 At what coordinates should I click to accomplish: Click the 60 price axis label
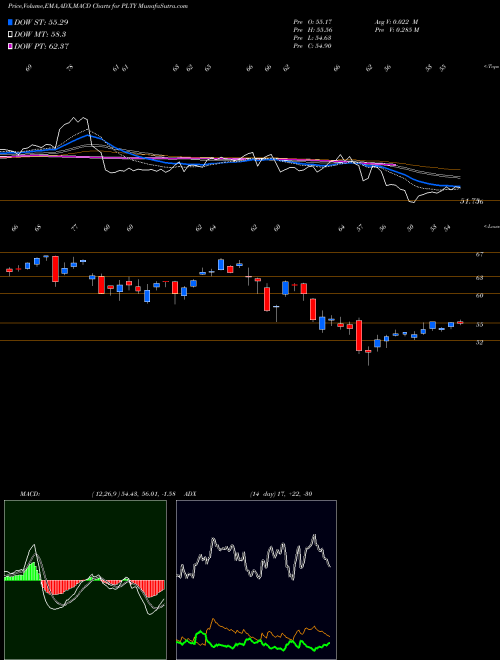(x=479, y=295)
